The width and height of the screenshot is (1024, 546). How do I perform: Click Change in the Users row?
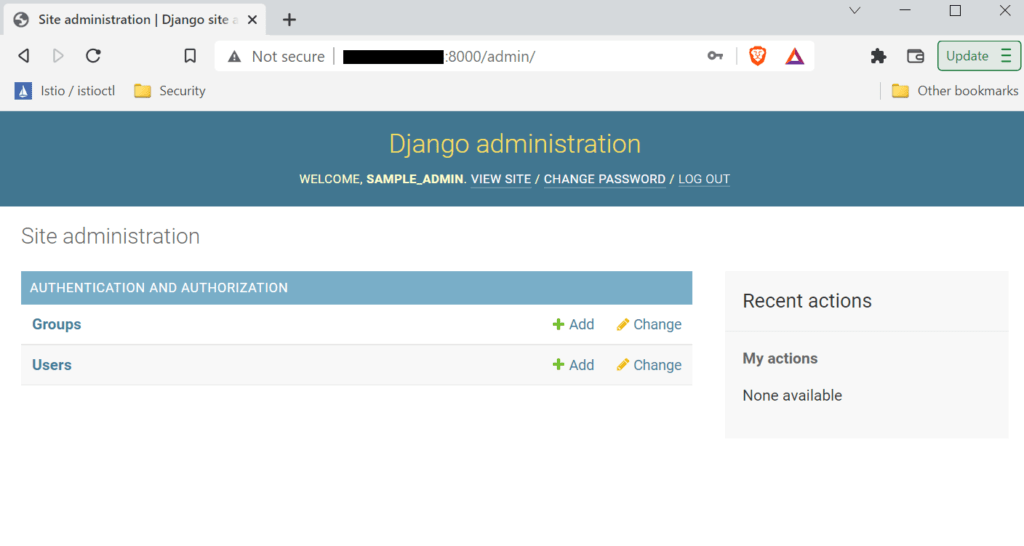click(649, 365)
